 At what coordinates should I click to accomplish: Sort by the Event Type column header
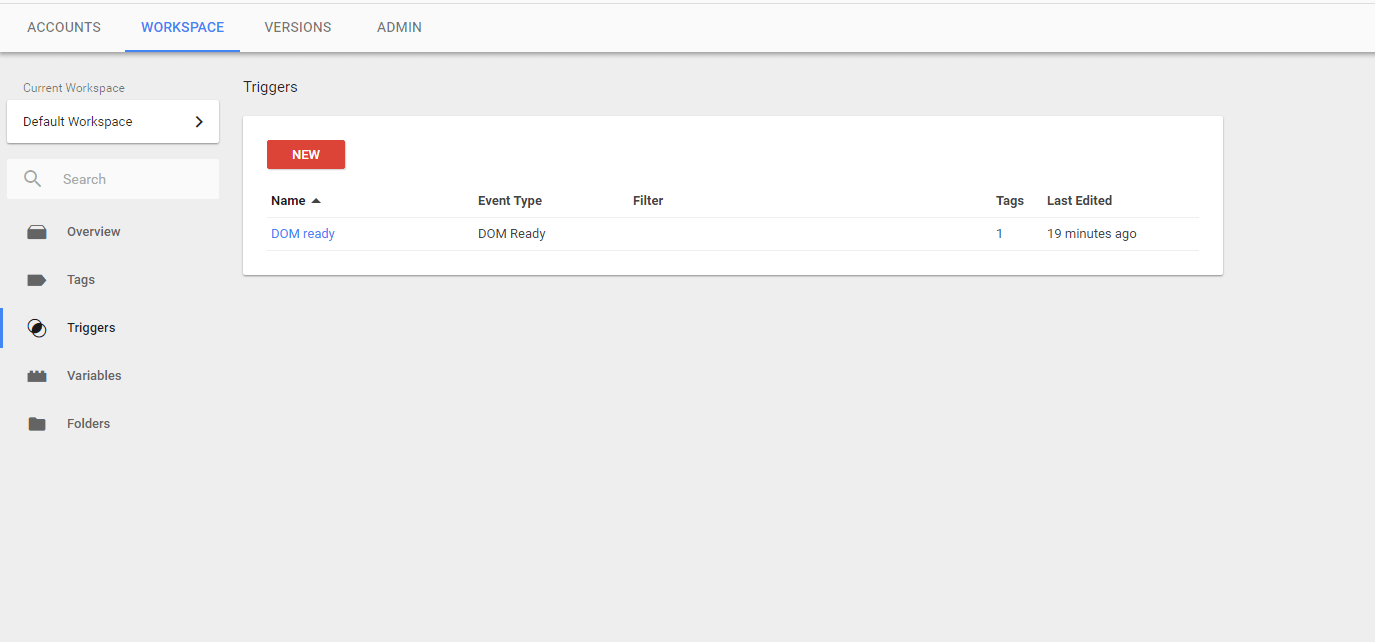point(510,201)
